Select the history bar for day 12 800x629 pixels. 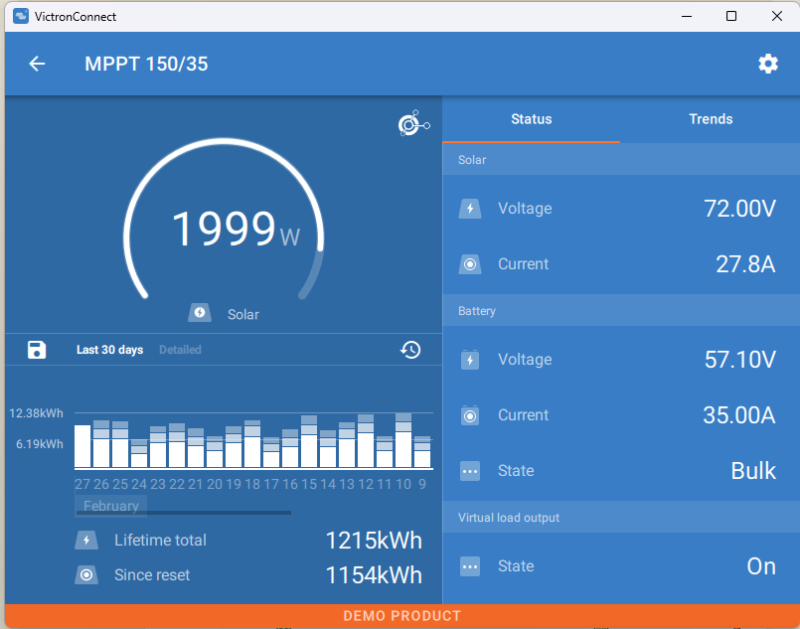coord(366,441)
